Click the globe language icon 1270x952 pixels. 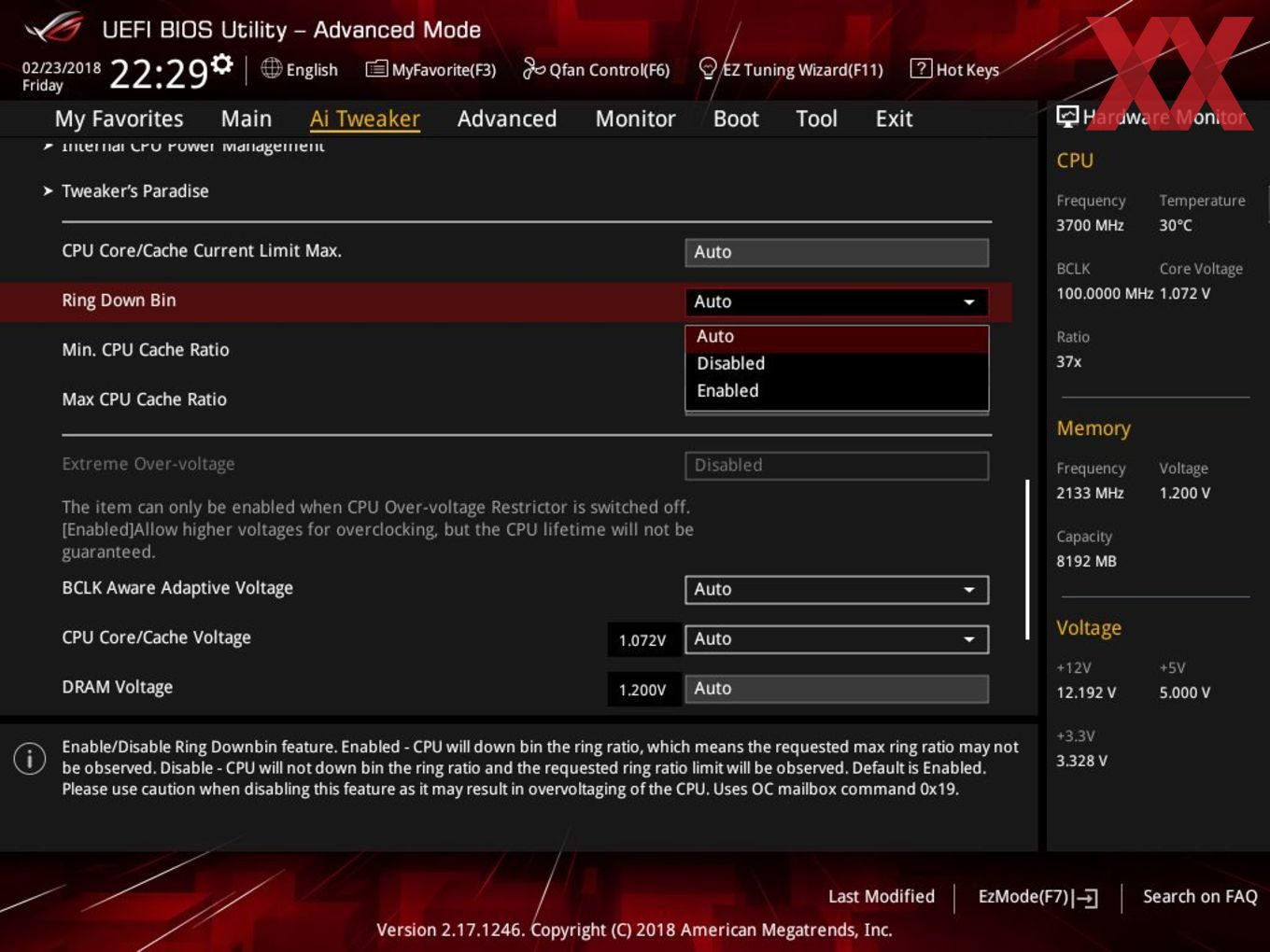pos(271,68)
